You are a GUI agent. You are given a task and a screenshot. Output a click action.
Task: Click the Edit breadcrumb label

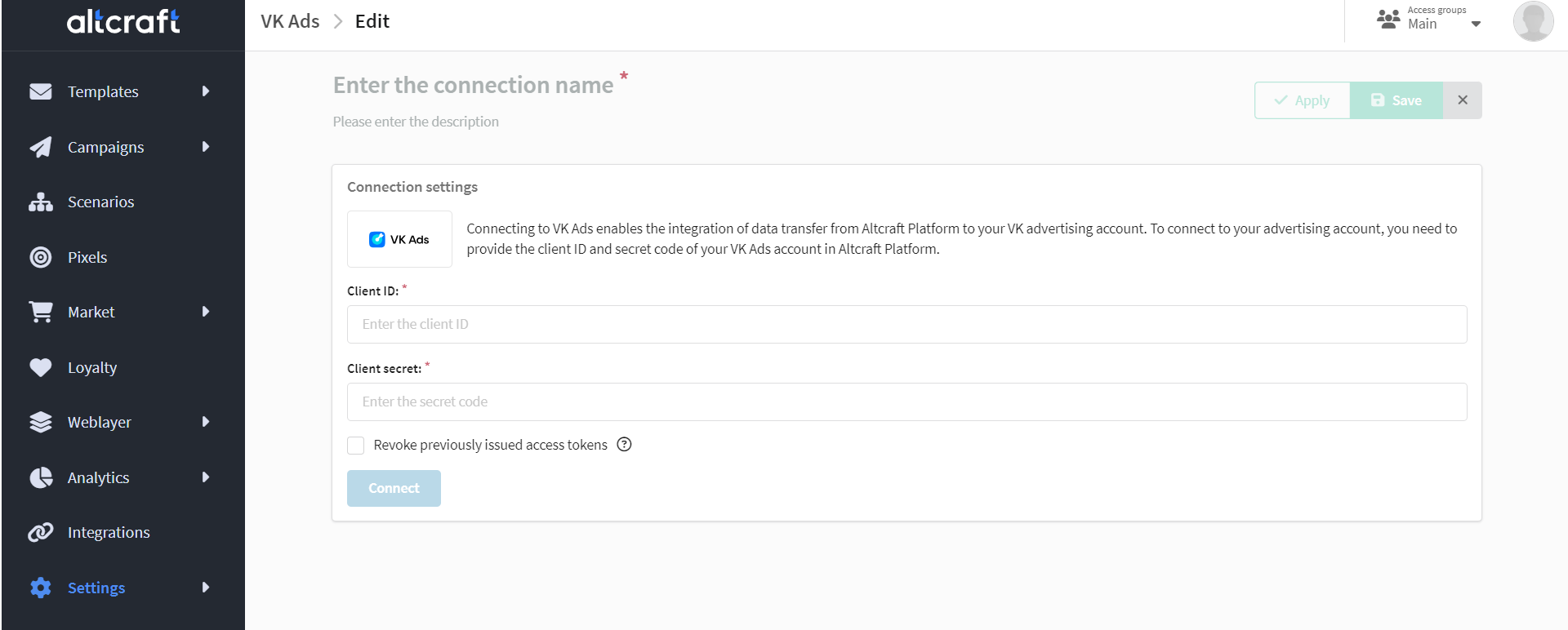pos(372,21)
